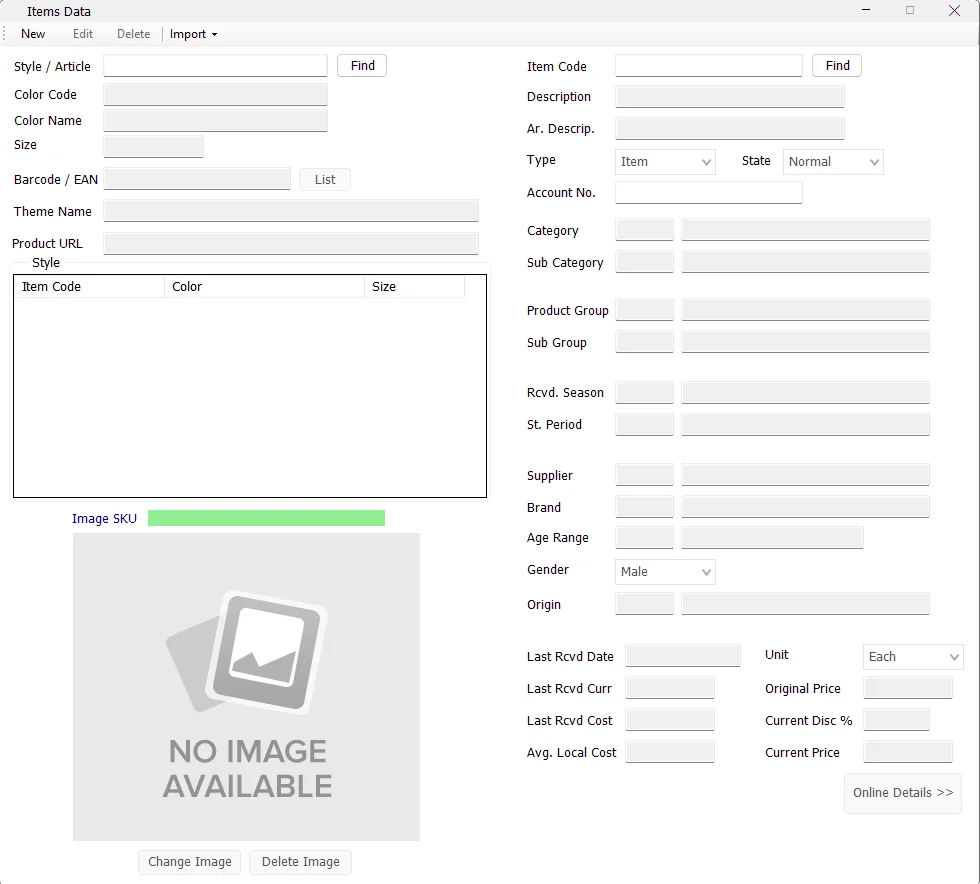Click the Sub Group name field
Viewport: 980px width, 884px height.
click(805, 342)
